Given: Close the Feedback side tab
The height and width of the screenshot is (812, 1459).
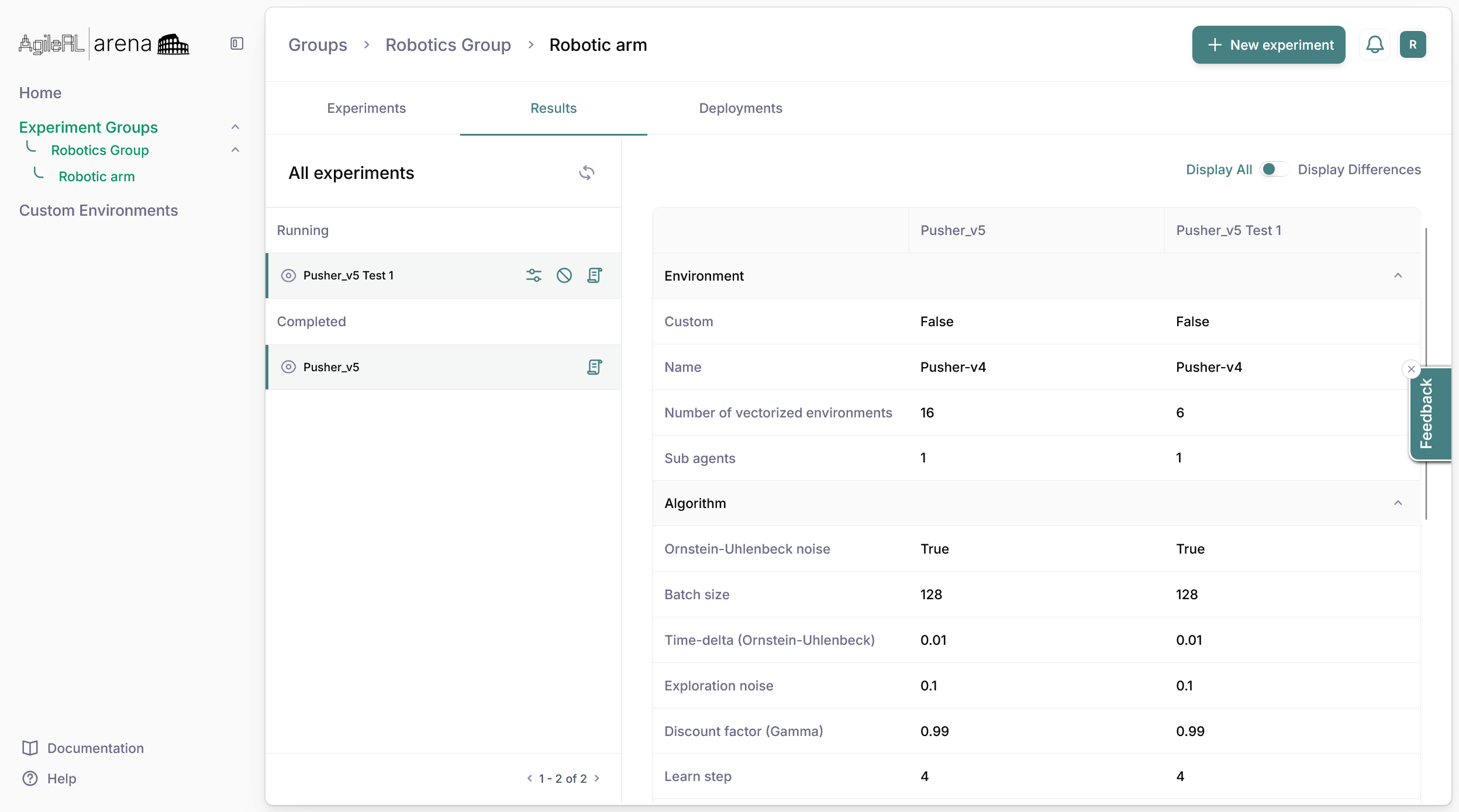Looking at the screenshot, I should click(x=1411, y=369).
